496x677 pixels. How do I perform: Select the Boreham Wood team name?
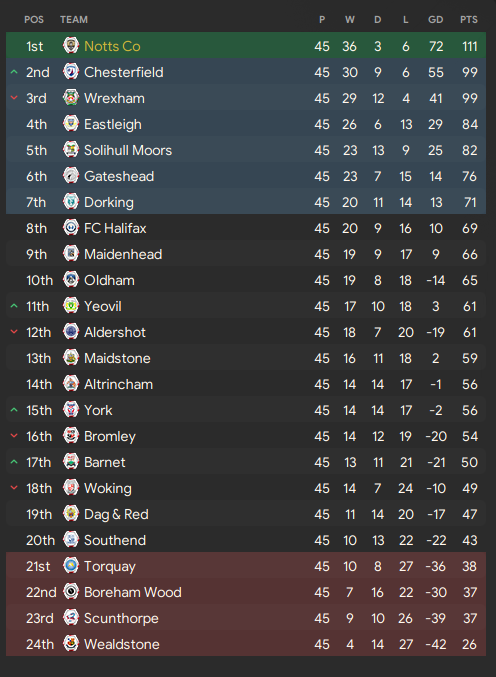coord(133,592)
